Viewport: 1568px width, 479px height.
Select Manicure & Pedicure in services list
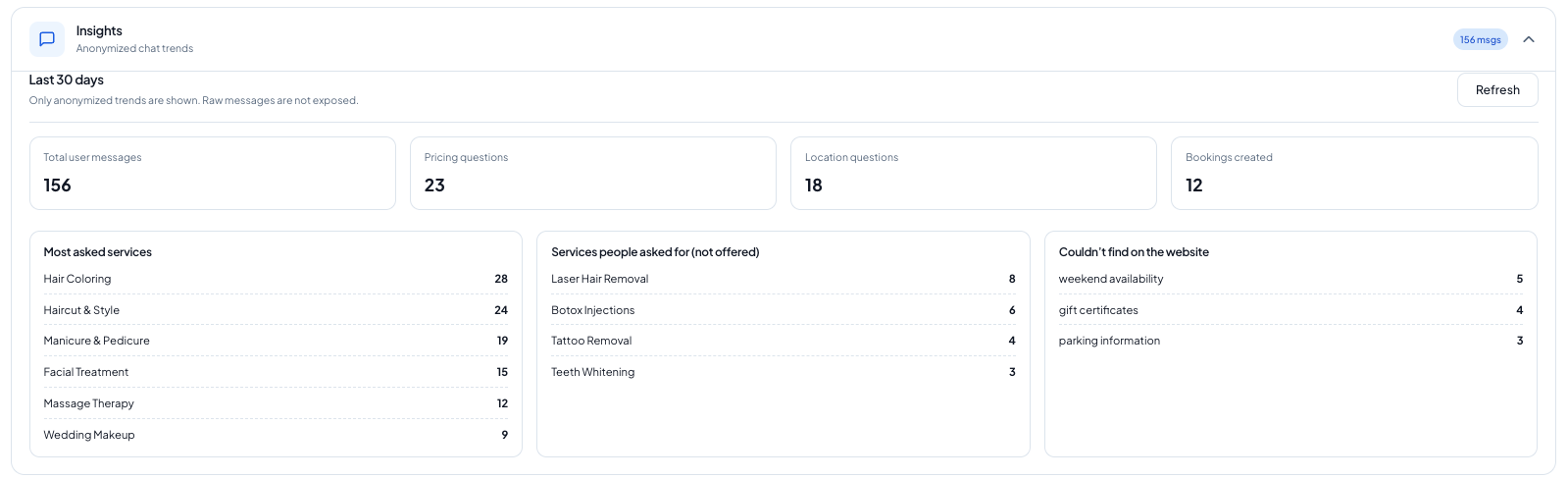[96, 341]
